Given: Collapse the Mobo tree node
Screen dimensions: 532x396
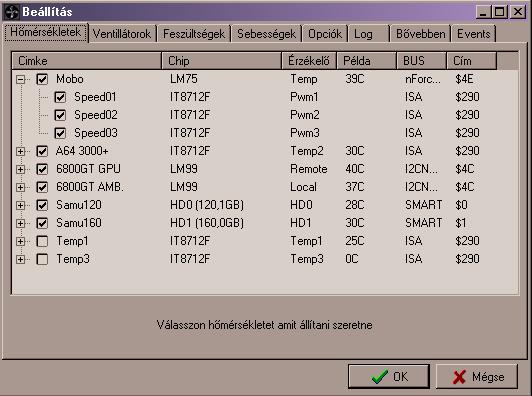Looking at the screenshot, I should (x=21, y=79).
